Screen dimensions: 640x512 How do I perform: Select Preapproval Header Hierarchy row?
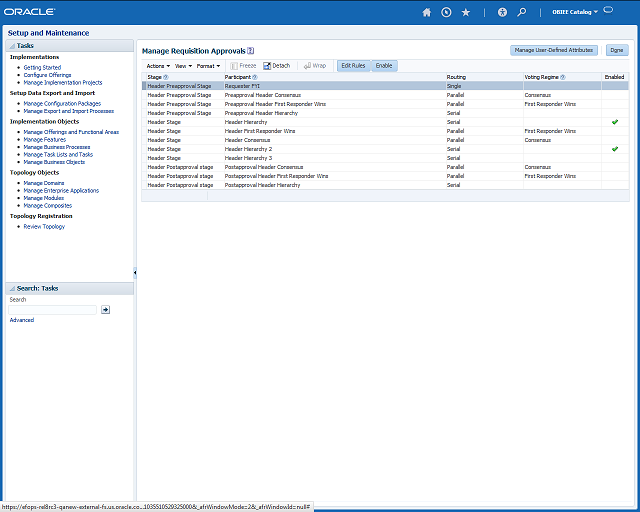coord(385,113)
